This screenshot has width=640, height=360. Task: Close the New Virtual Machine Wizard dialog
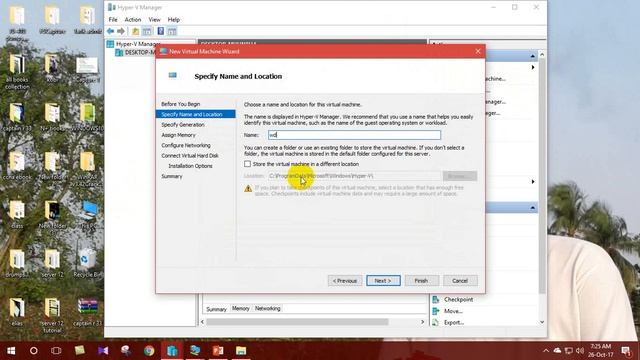[478, 51]
